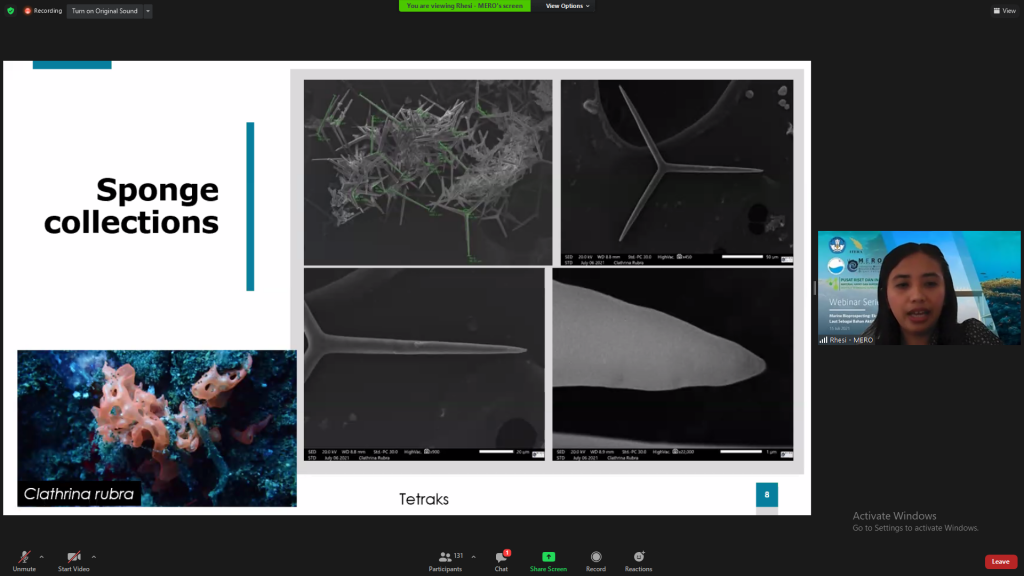The image size is (1024, 576).
Task: Select Rhesi - MERO's video thumbnail
Action: click(919, 287)
